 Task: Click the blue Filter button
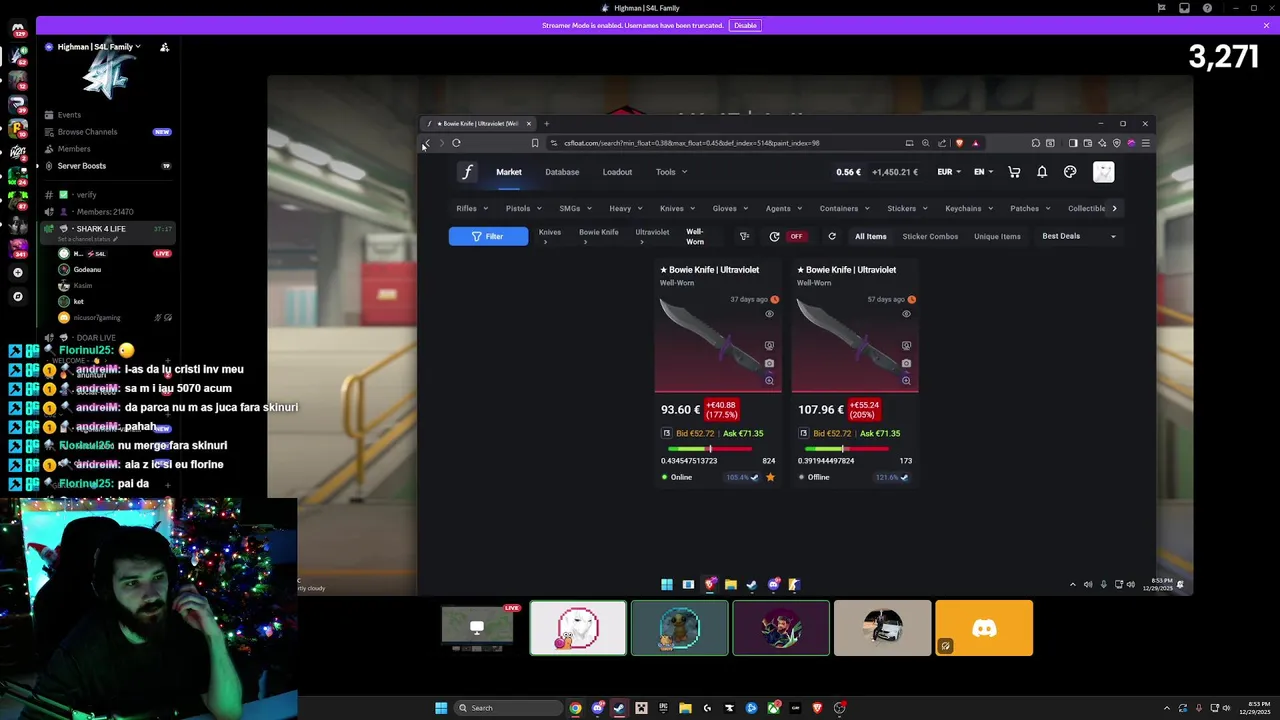pos(488,236)
